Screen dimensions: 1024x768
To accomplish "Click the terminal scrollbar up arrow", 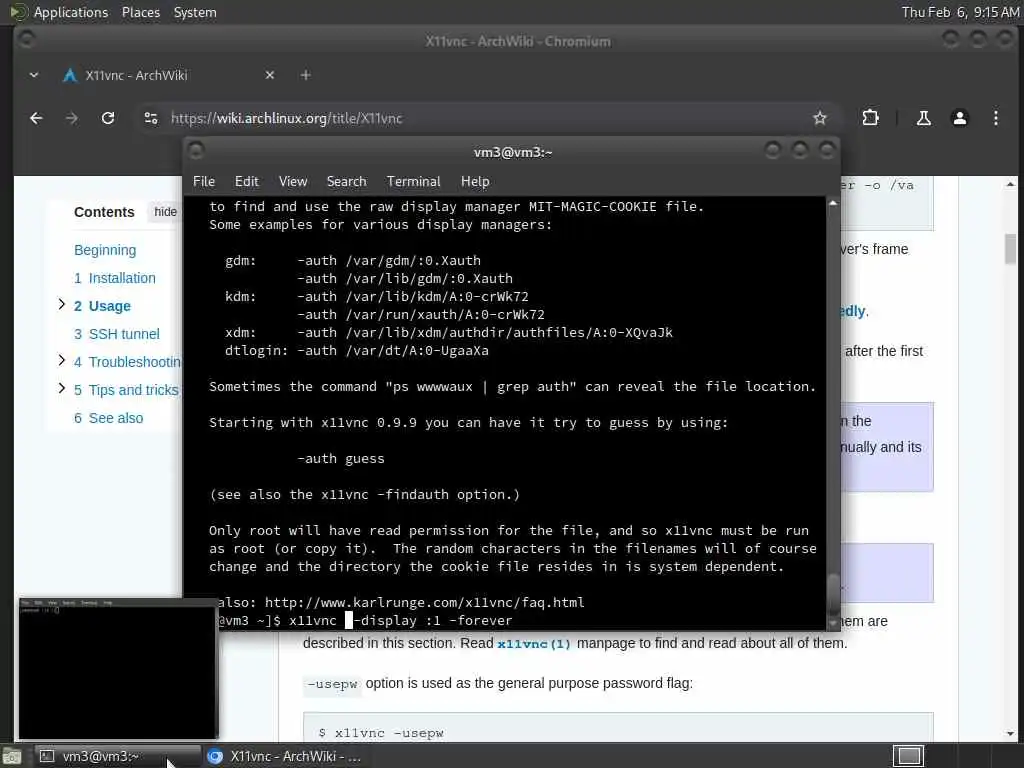I will tap(833, 204).
